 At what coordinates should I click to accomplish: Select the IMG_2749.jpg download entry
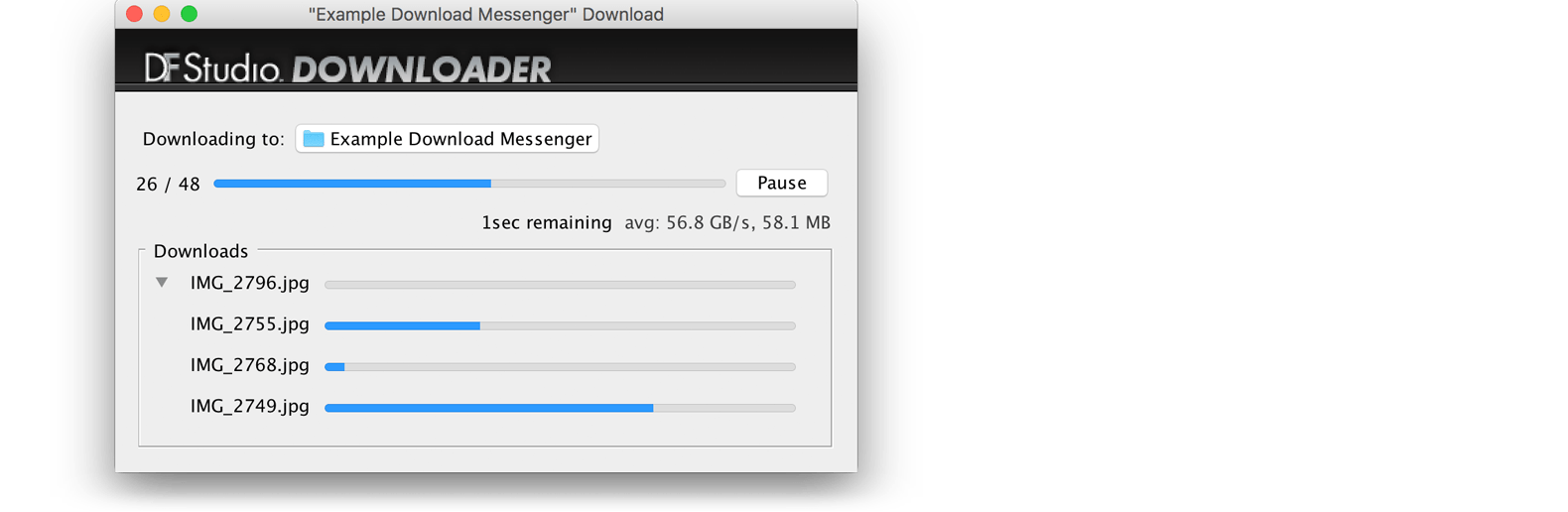tap(250, 407)
